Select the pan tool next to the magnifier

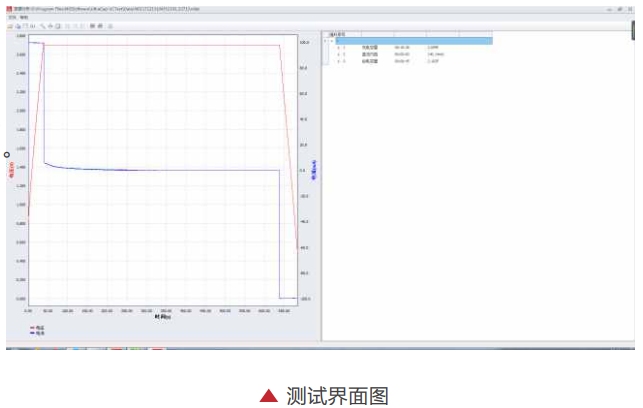50,25
